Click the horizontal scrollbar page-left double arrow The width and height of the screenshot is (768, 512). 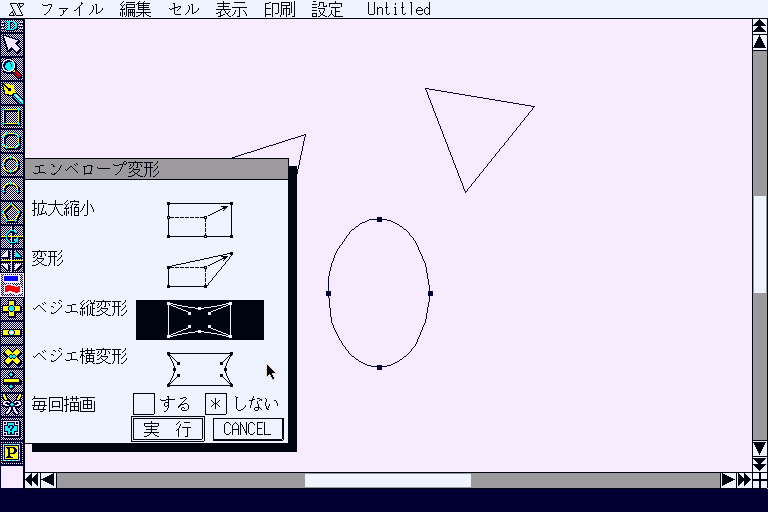(x=31, y=480)
